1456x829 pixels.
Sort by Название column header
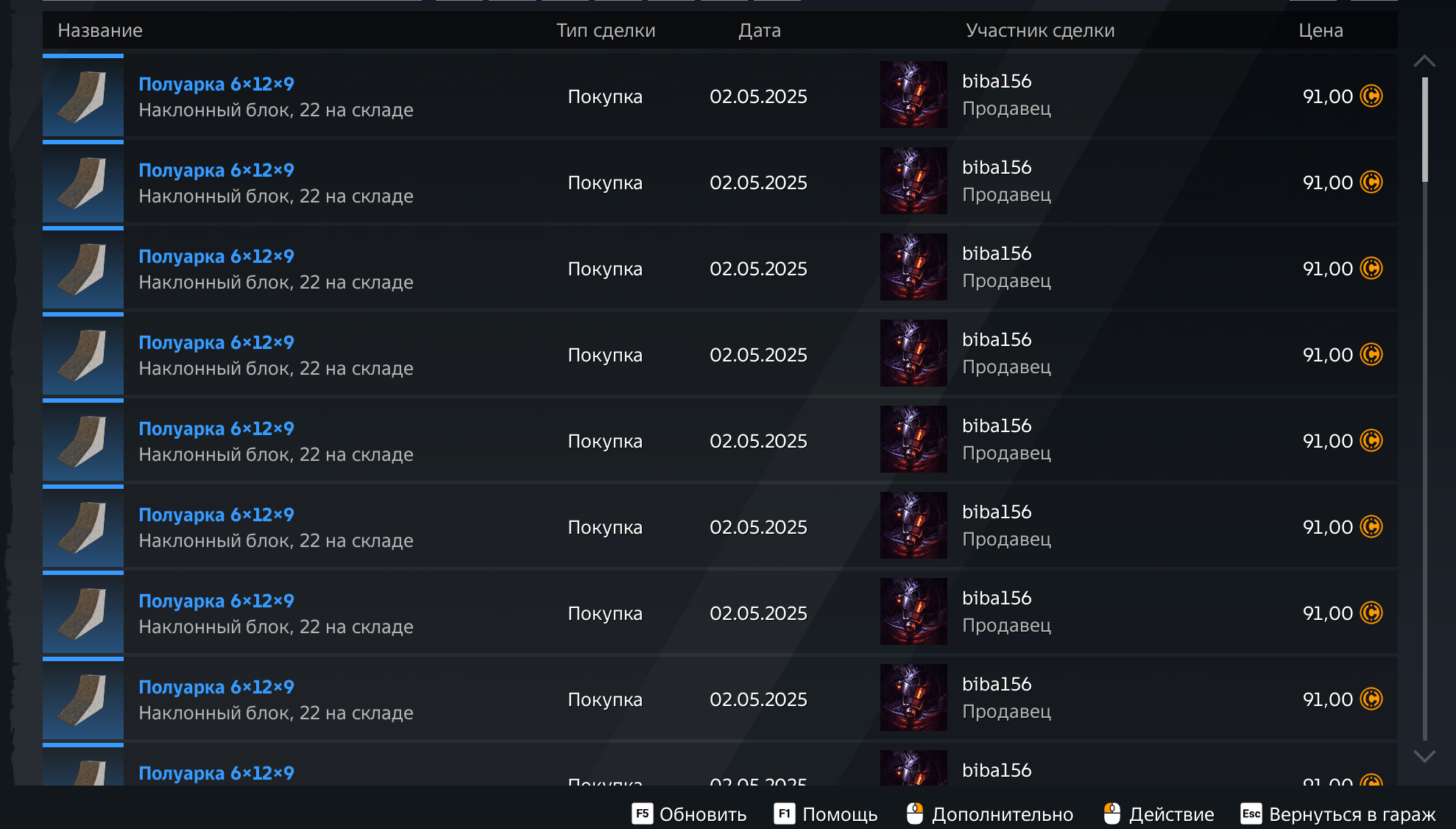pyautogui.click(x=100, y=30)
